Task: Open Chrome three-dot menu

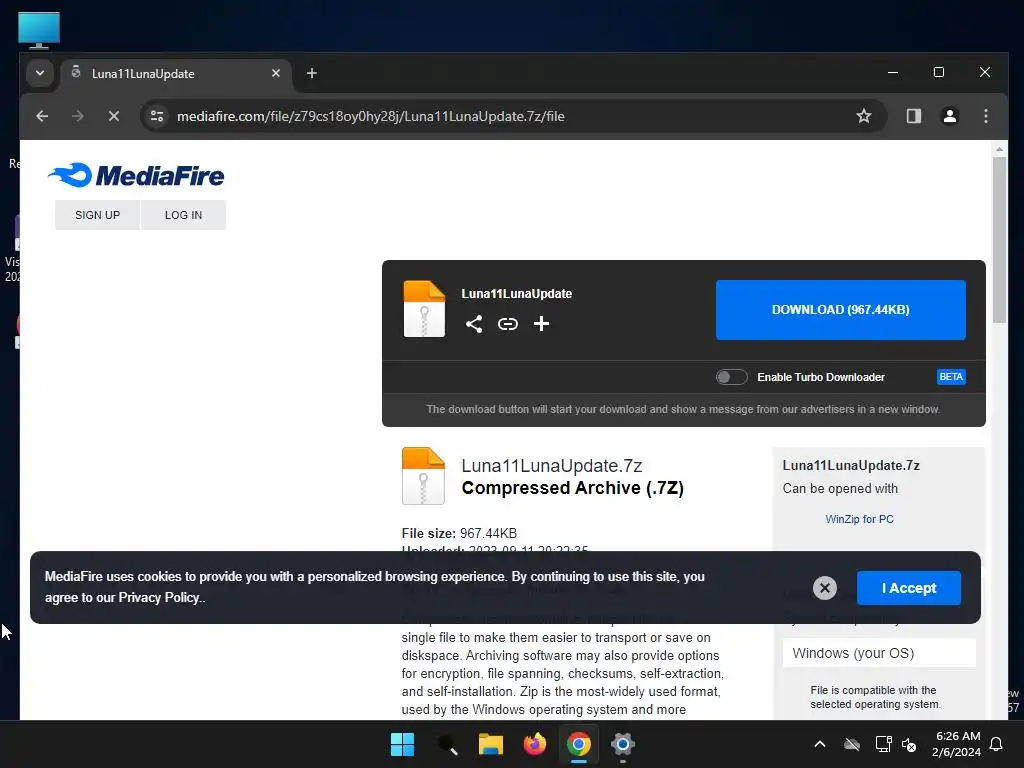Action: (986, 116)
